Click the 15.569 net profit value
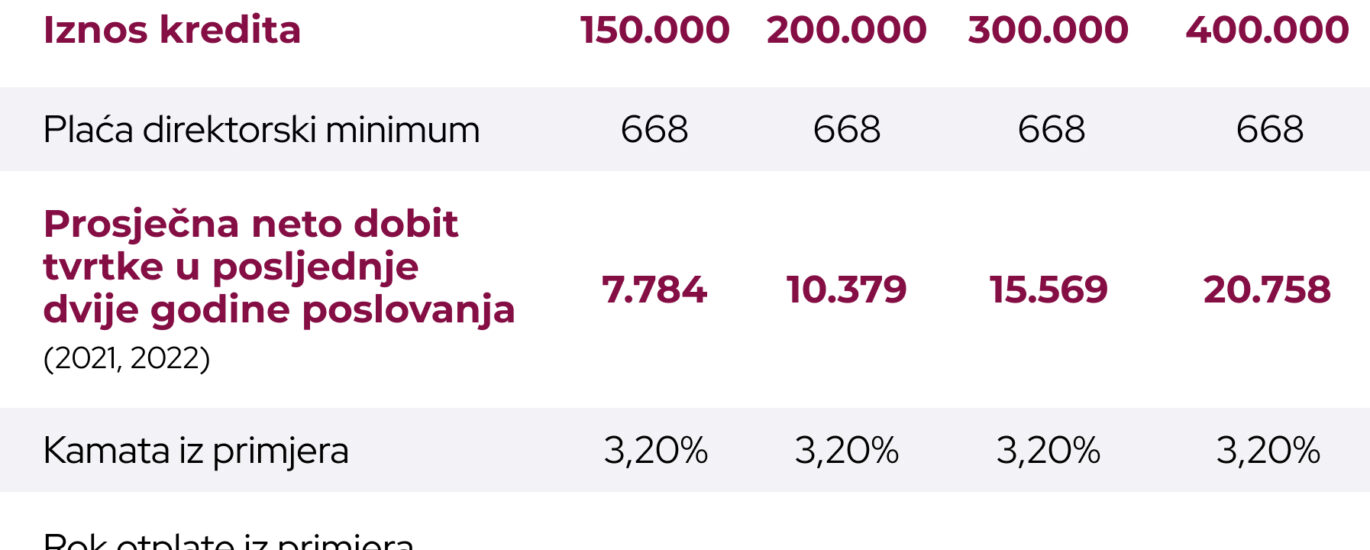Screen dimensions: 1370x550 [x=1049, y=290]
